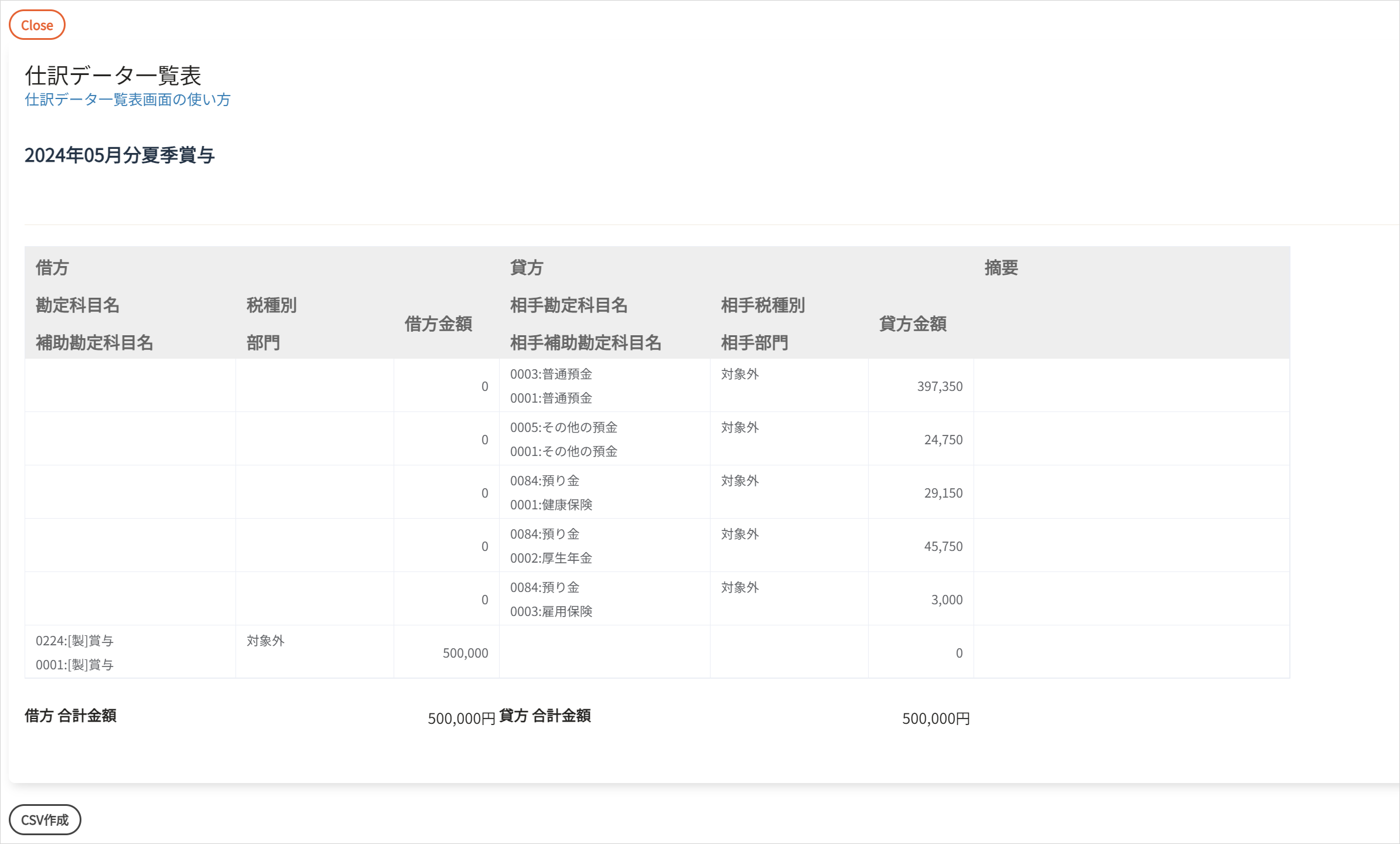
Task: Click the 借方金額 column header
Action: click(438, 324)
